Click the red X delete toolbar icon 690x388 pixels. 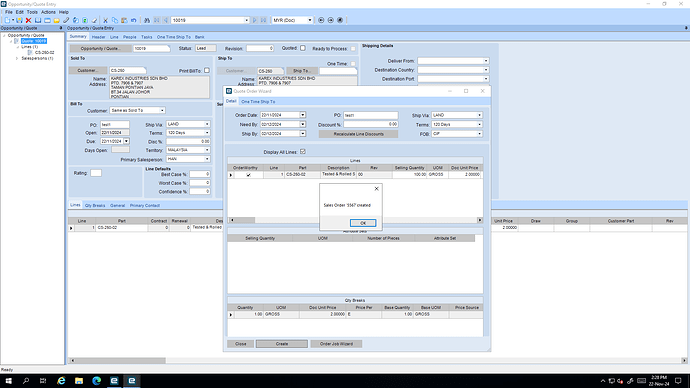(28, 20)
